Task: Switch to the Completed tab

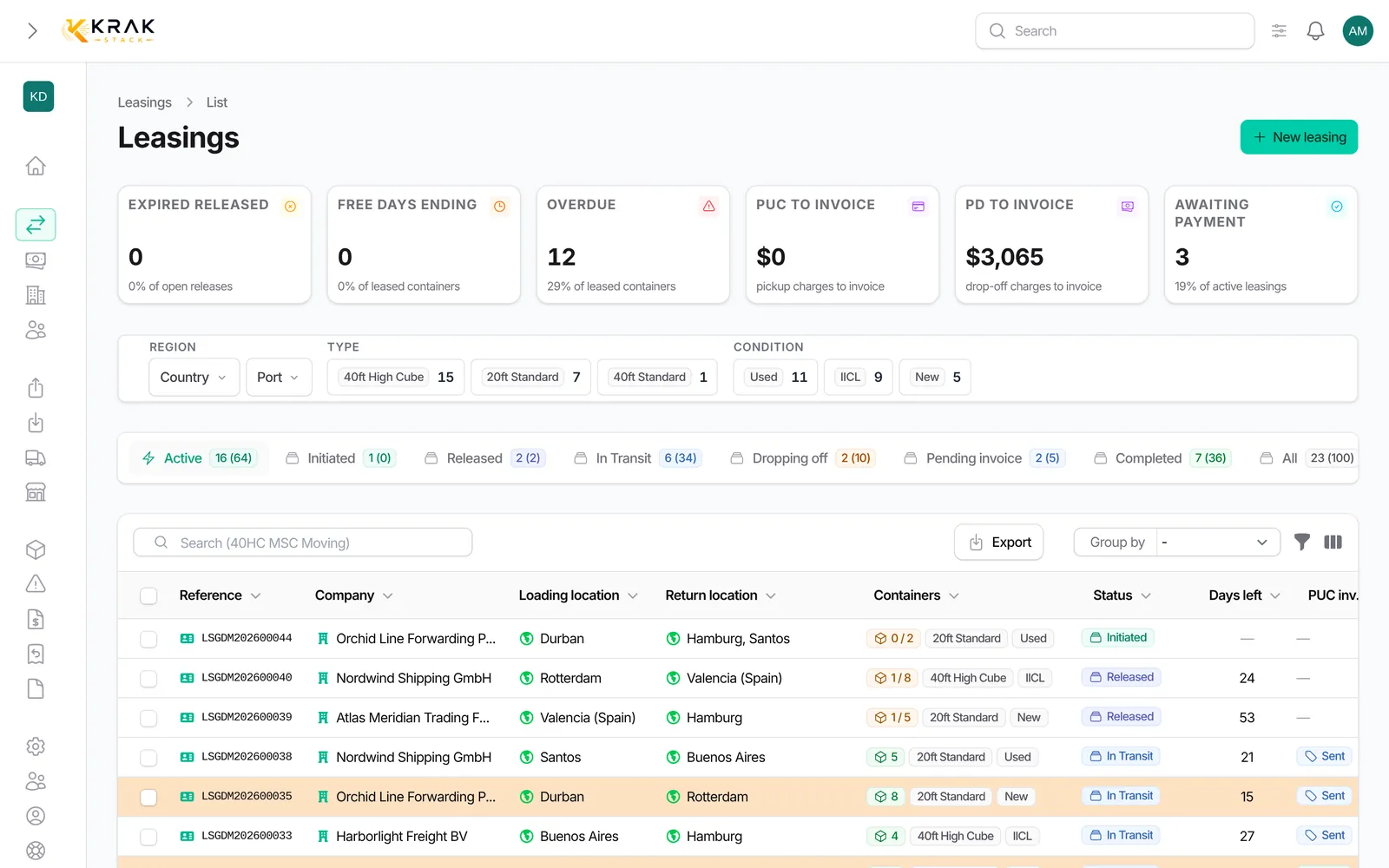Action: pos(1162,458)
